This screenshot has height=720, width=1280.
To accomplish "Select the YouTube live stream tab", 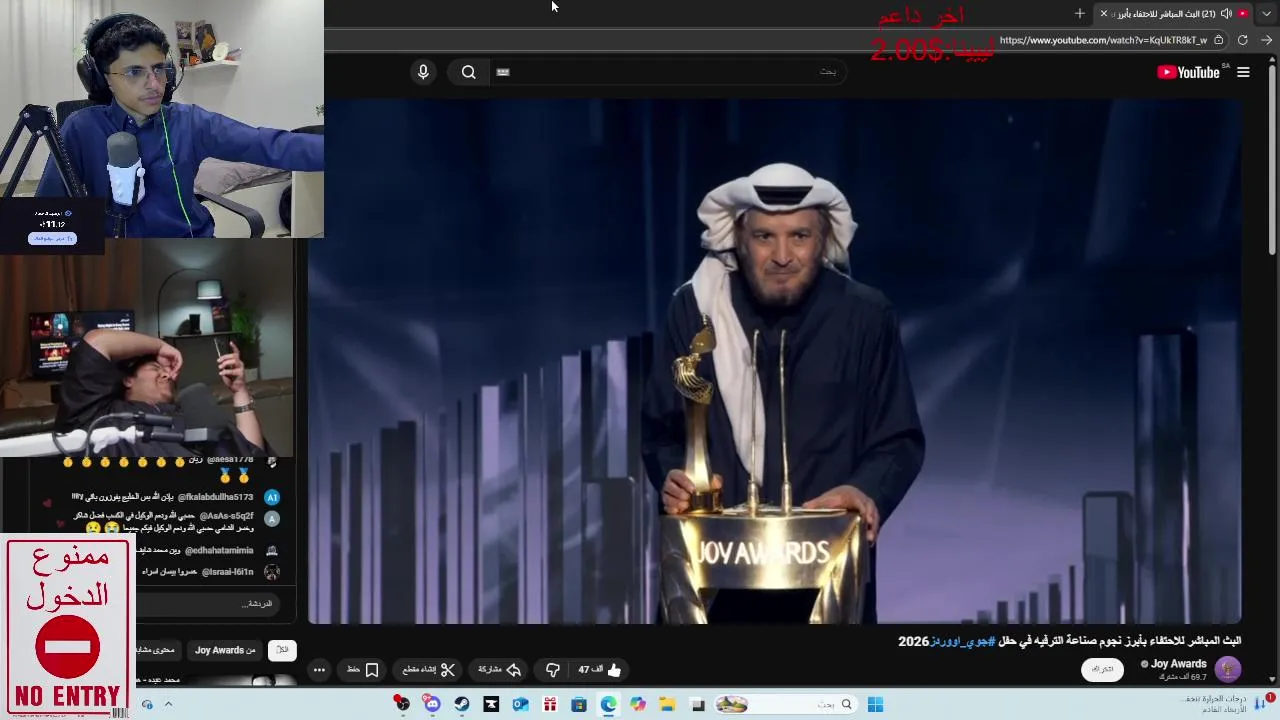I will pyautogui.click(x=1174, y=14).
